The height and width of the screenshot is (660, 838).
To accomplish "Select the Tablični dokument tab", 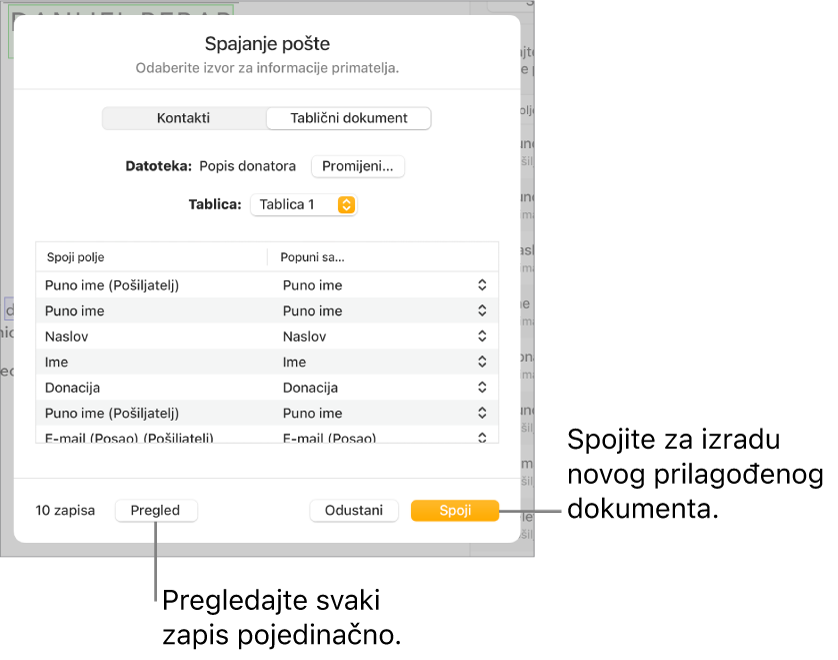I will point(348,118).
